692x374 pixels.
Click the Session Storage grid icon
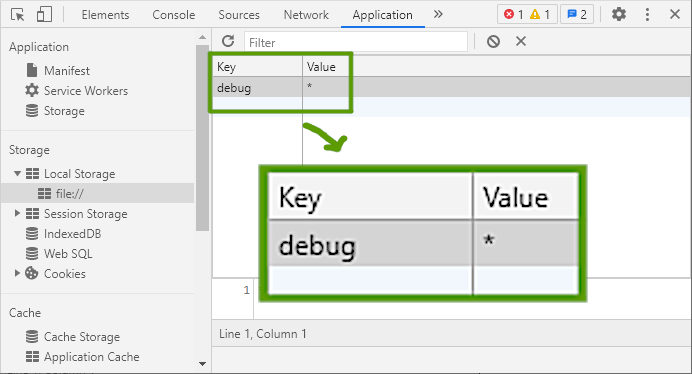click(32, 214)
